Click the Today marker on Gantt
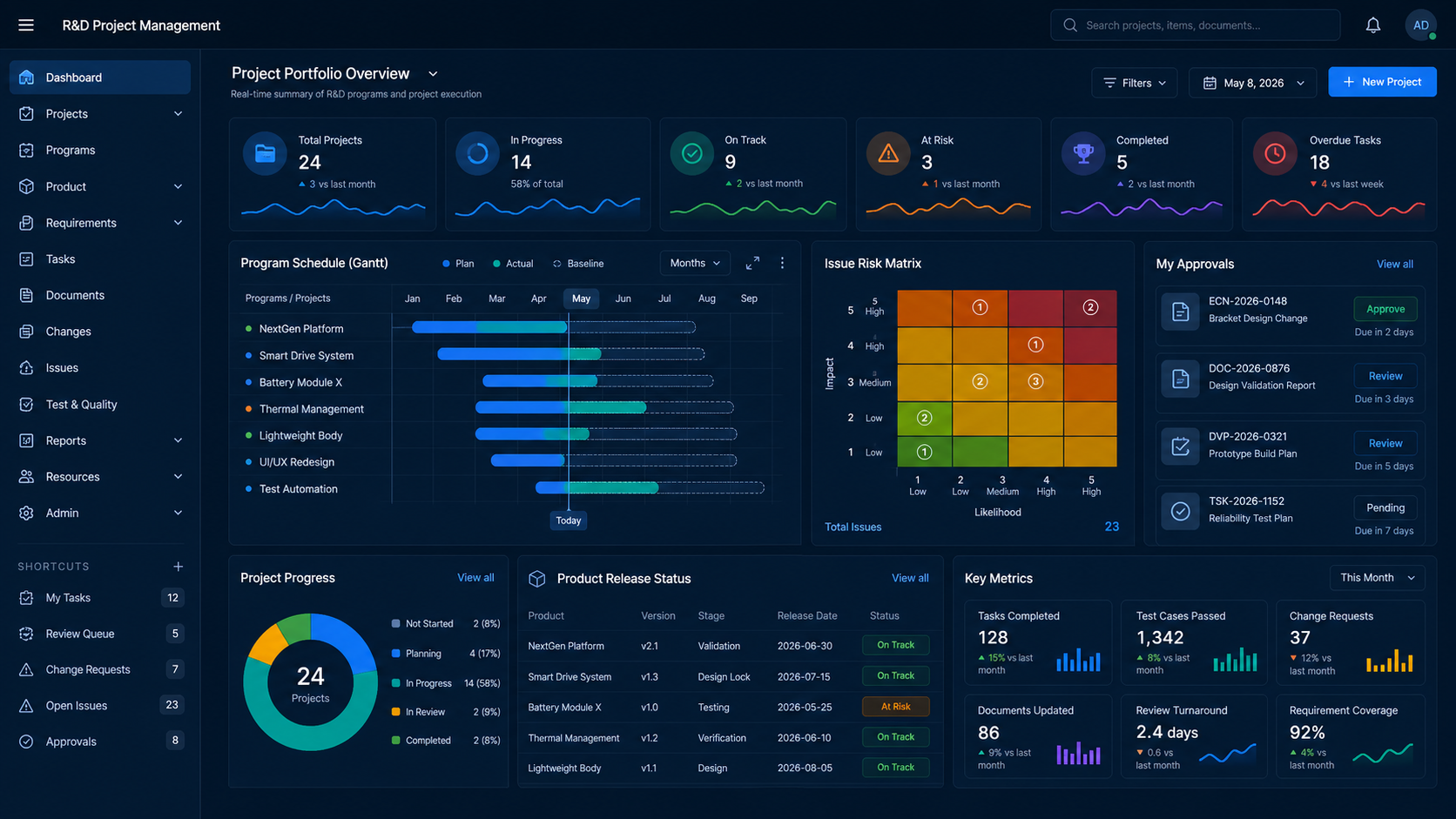Screen dimensions: 1456x819 pos(569,520)
